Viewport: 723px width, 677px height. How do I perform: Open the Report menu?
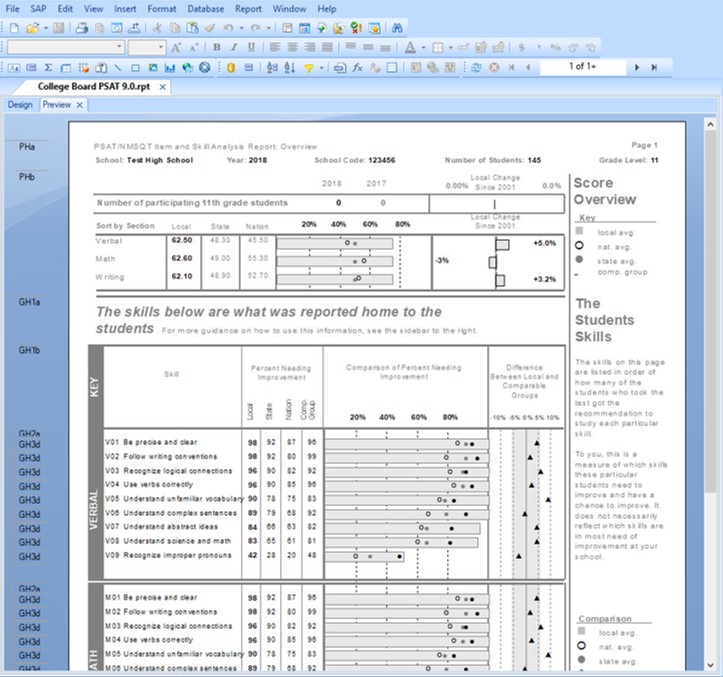(x=248, y=9)
